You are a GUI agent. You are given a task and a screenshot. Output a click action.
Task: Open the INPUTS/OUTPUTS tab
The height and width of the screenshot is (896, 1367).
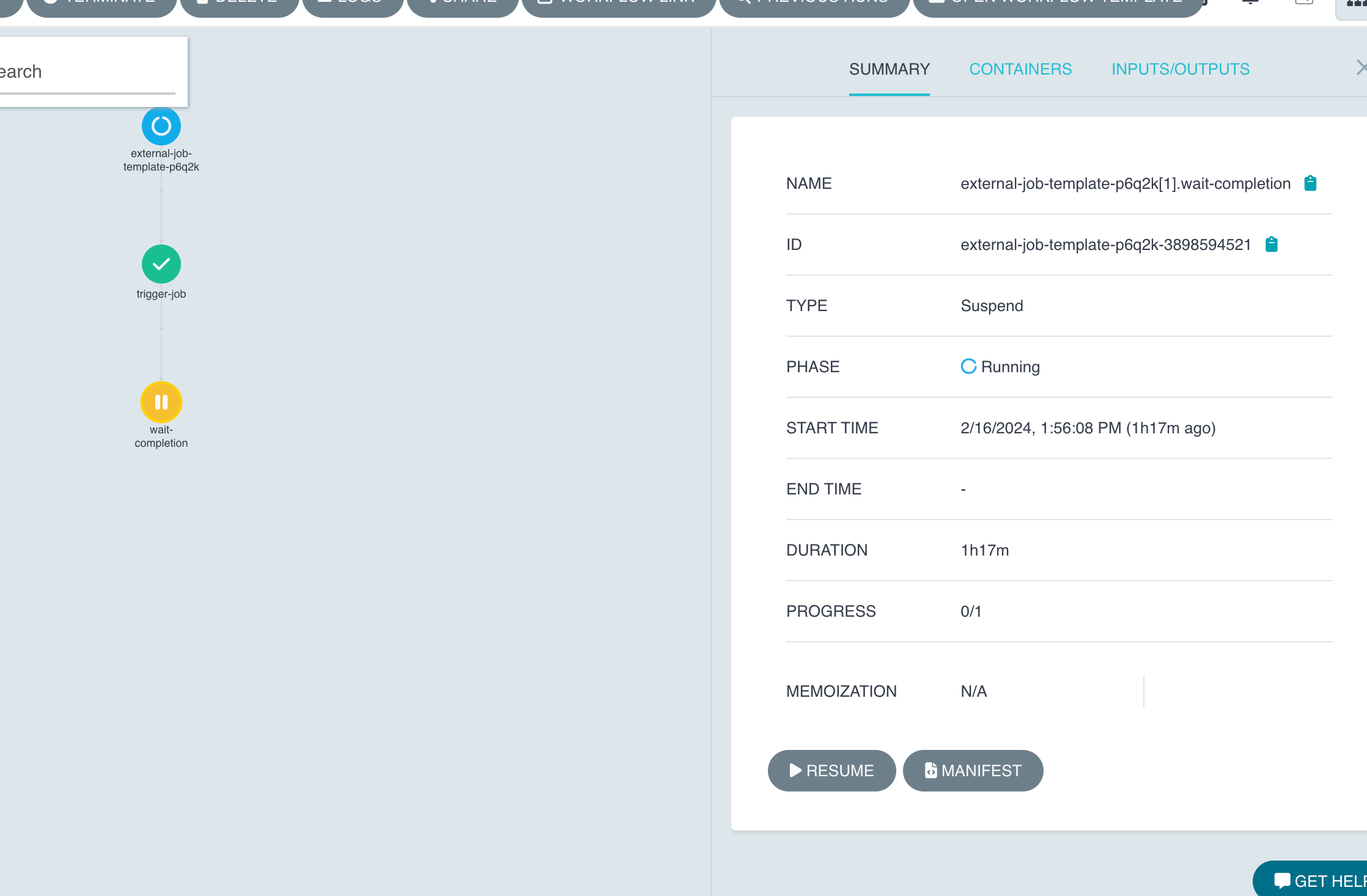[1180, 69]
